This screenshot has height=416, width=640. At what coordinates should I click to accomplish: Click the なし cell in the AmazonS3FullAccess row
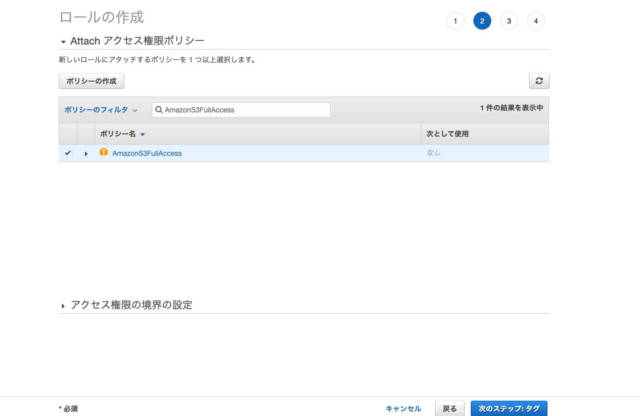[433, 153]
